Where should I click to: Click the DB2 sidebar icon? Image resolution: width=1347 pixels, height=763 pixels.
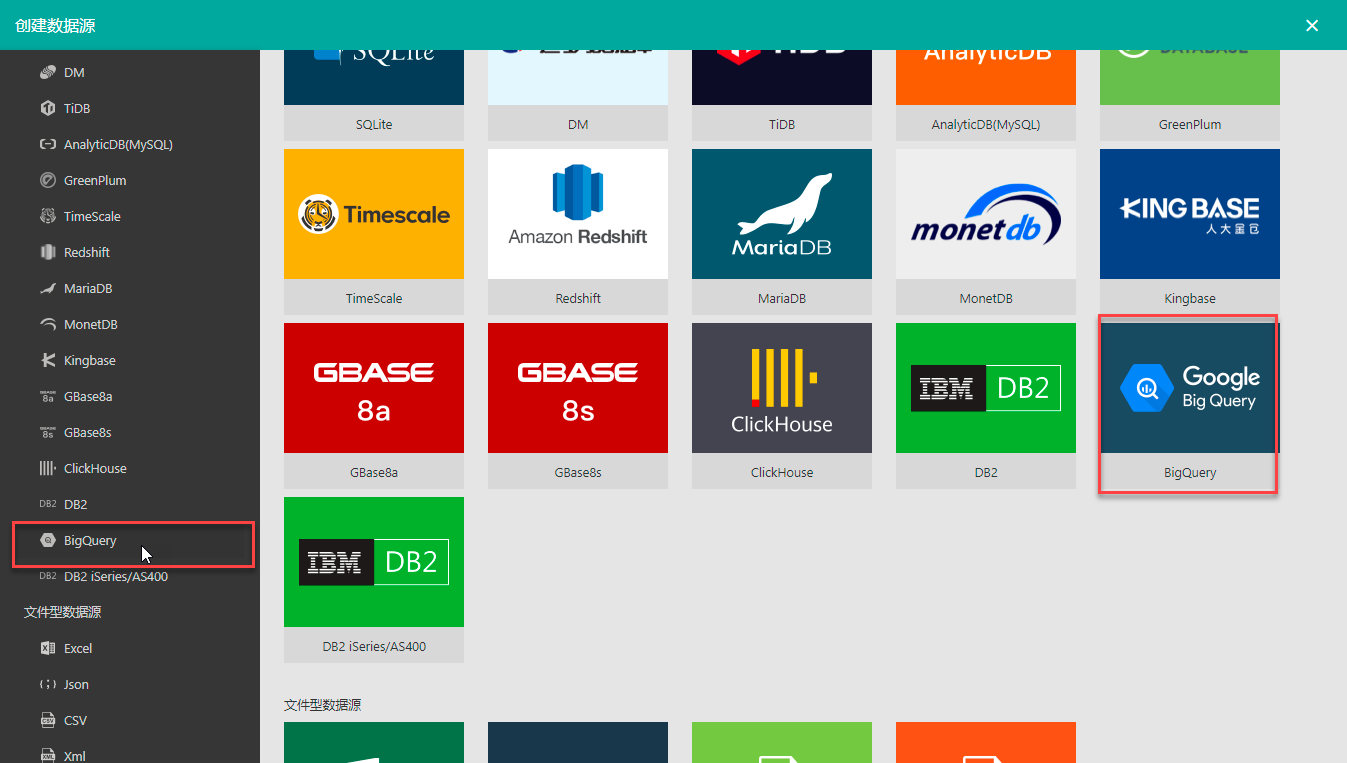(47, 505)
